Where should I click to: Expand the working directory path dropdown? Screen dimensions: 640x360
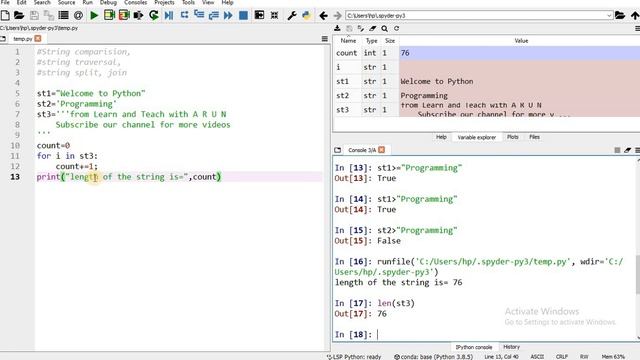609,16
